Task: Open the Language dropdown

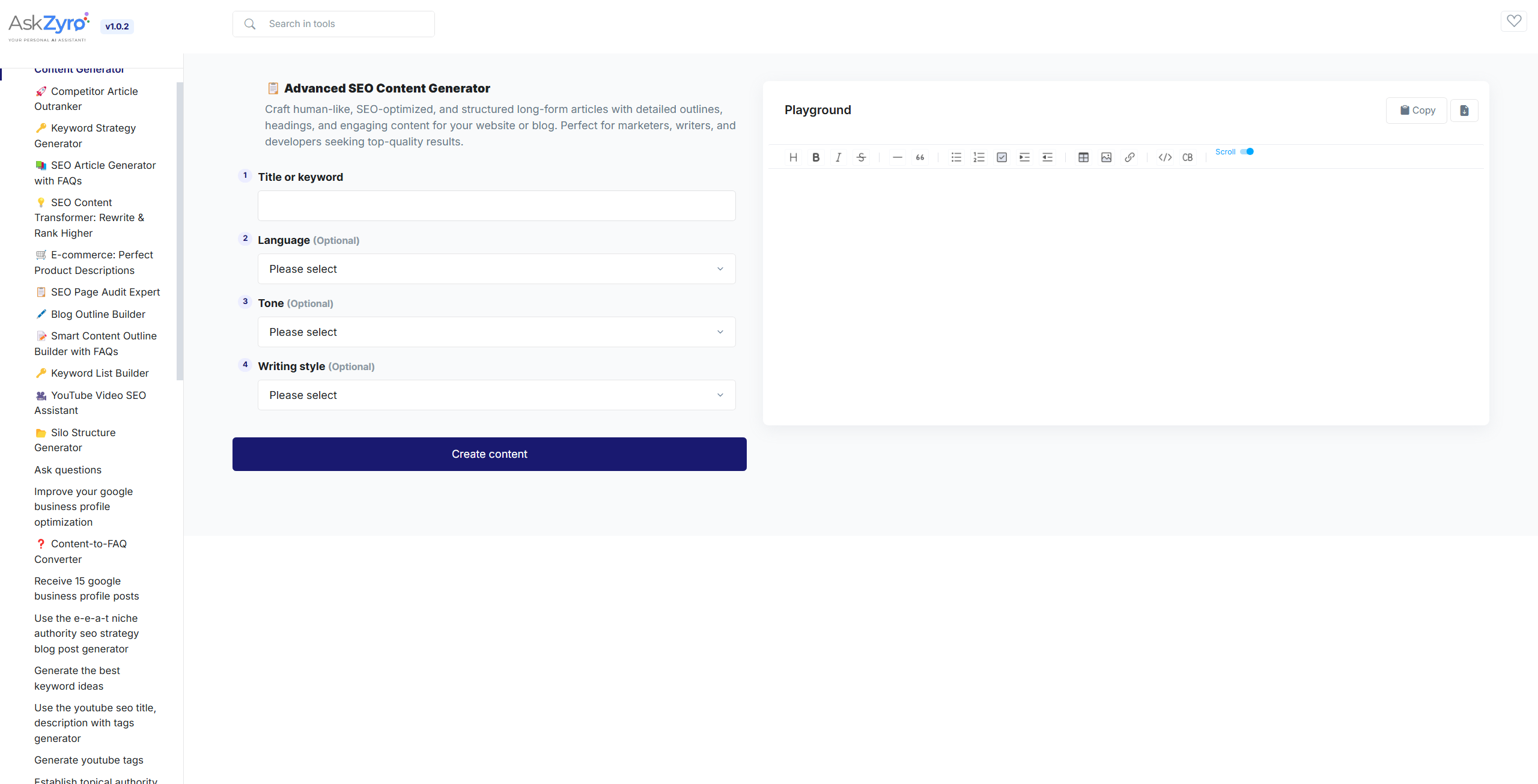Action: coord(496,269)
